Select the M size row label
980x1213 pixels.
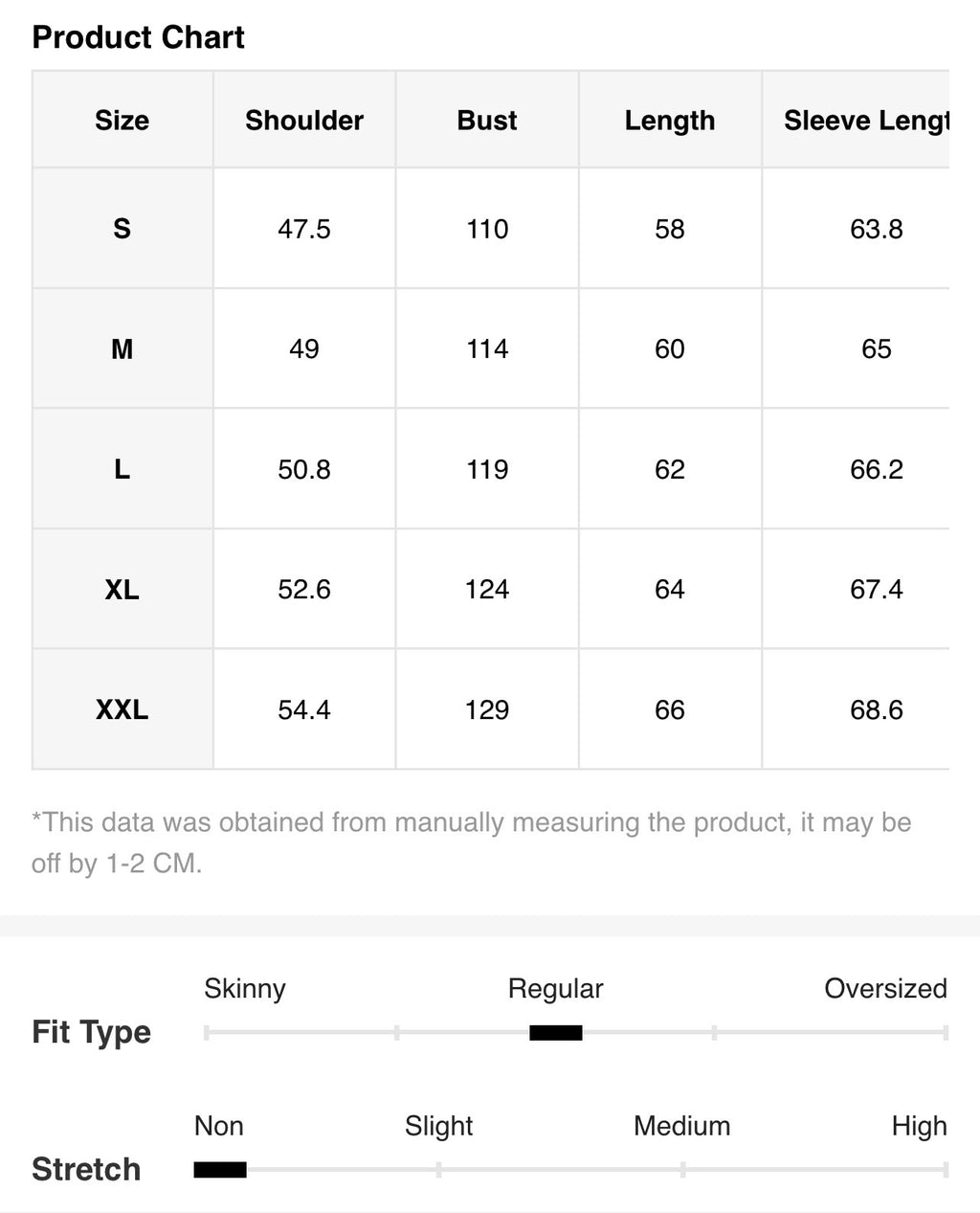coord(122,348)
